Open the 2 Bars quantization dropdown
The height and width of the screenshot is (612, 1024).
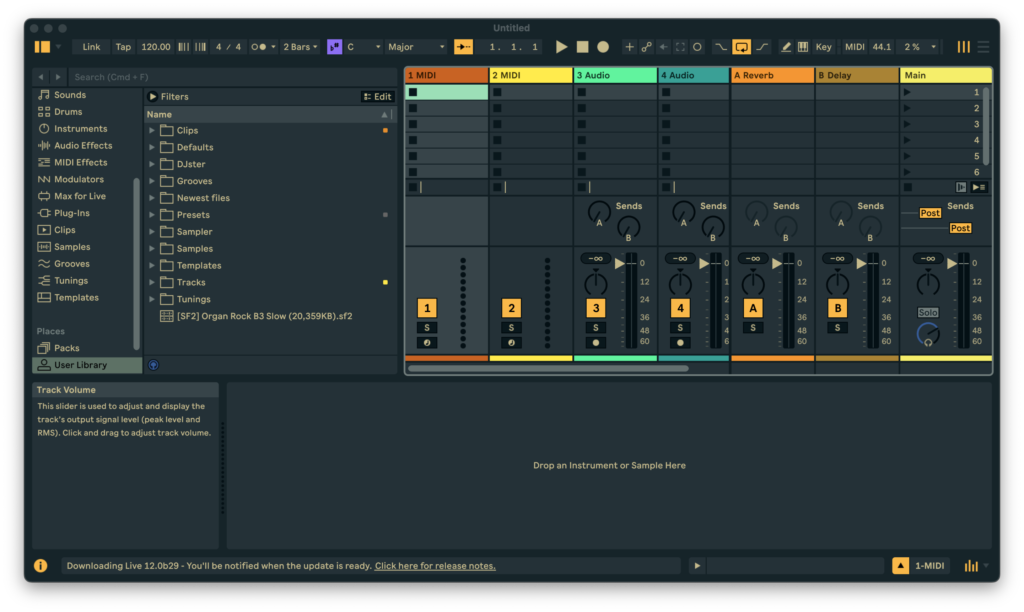(300, 47)
